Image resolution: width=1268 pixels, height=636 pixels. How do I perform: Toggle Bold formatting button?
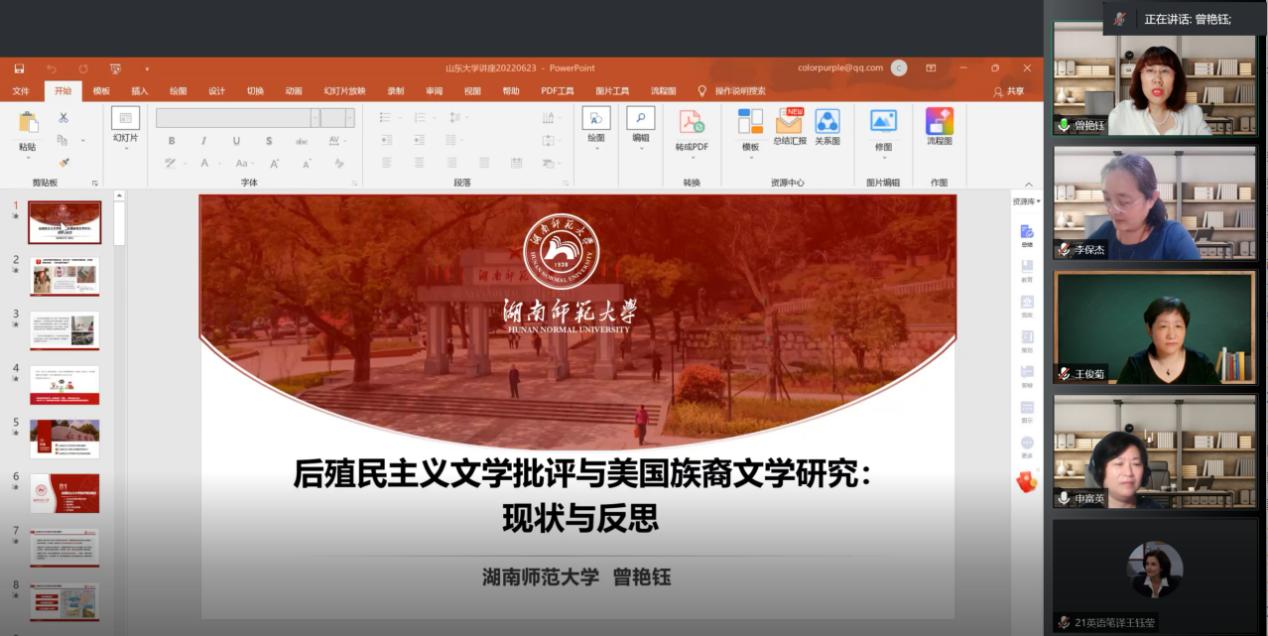point(172,141)
